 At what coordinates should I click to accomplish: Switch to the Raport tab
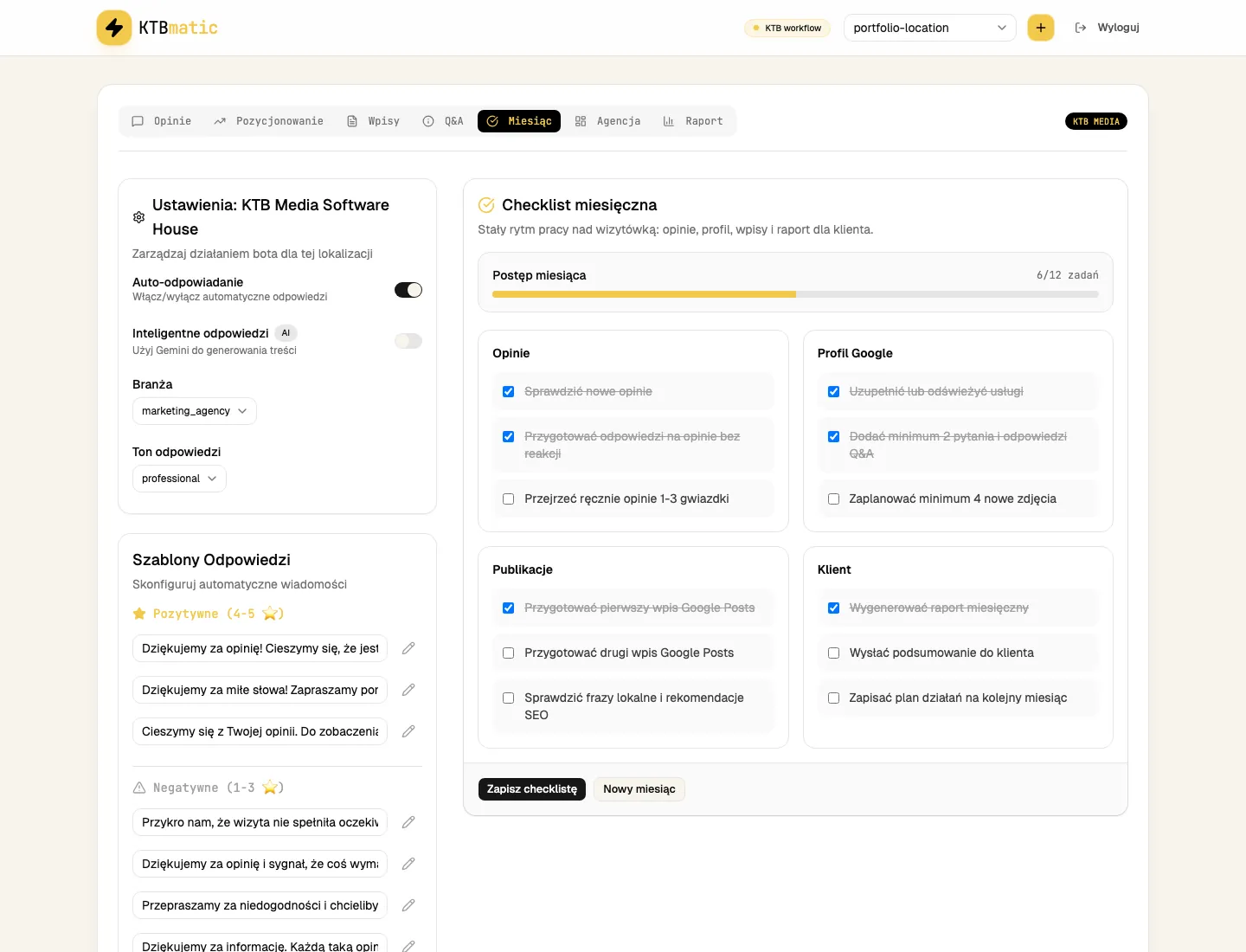click(693, 121)
